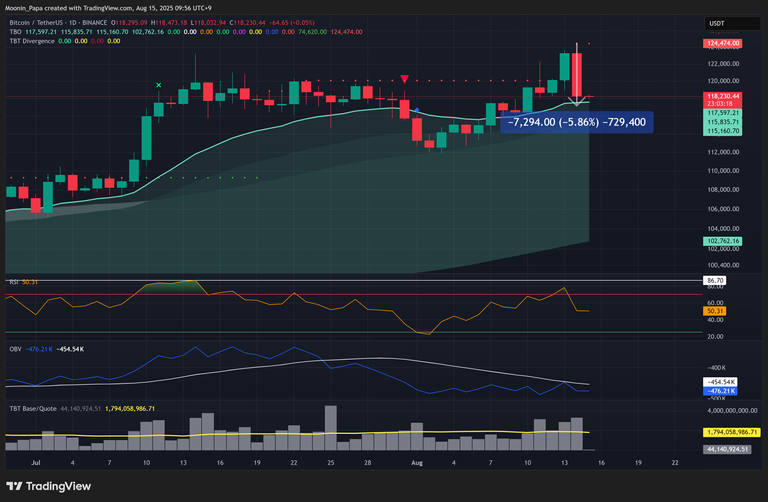Screen dimensions: 768x502
Task: Click the green 102,762.16 price-scale label
Action: click(722, 241)
